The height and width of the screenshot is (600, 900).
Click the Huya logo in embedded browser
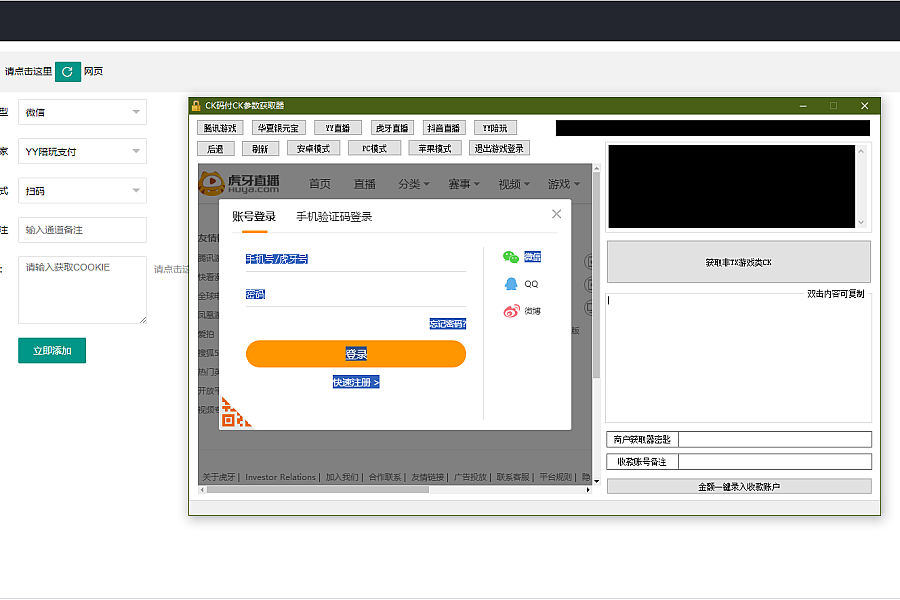(239, 183)
